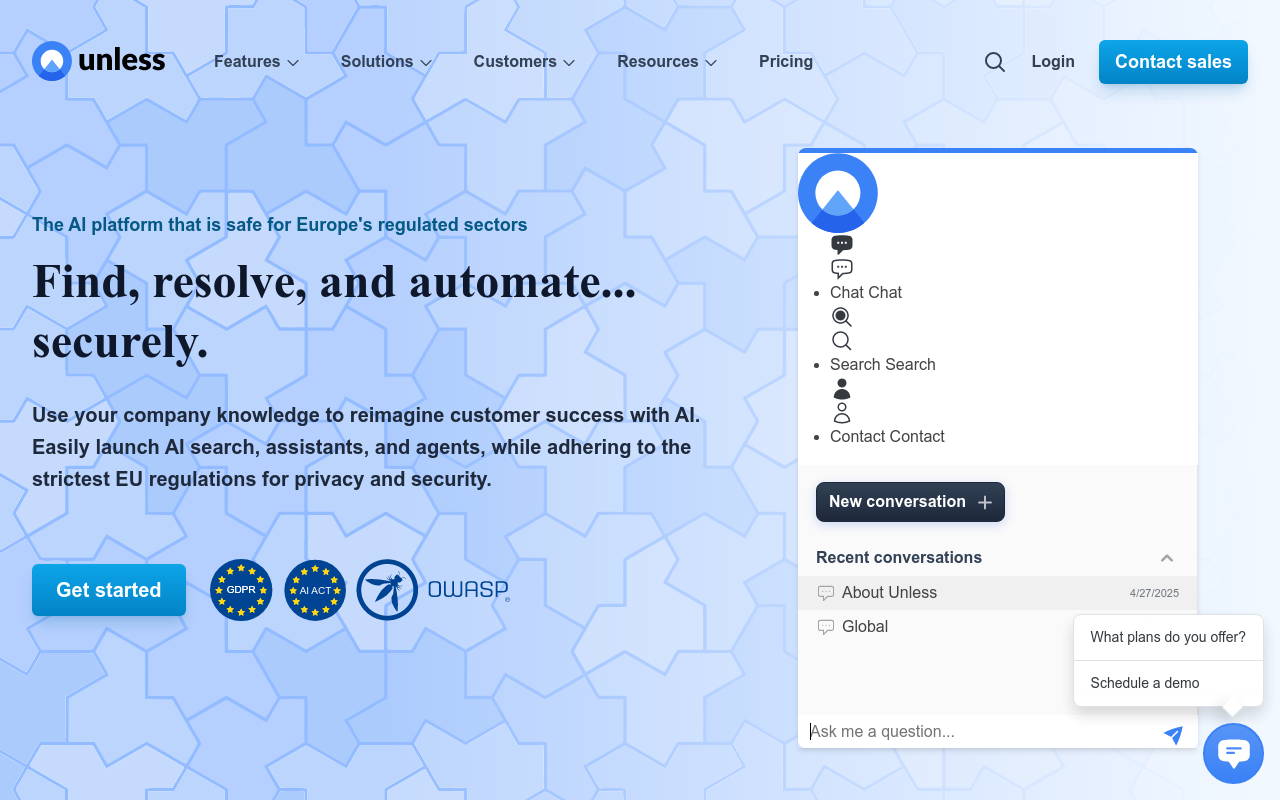The image size is (1280, 800).
Task: Focus the 'Ask me a question...' input
Action: 982,731
